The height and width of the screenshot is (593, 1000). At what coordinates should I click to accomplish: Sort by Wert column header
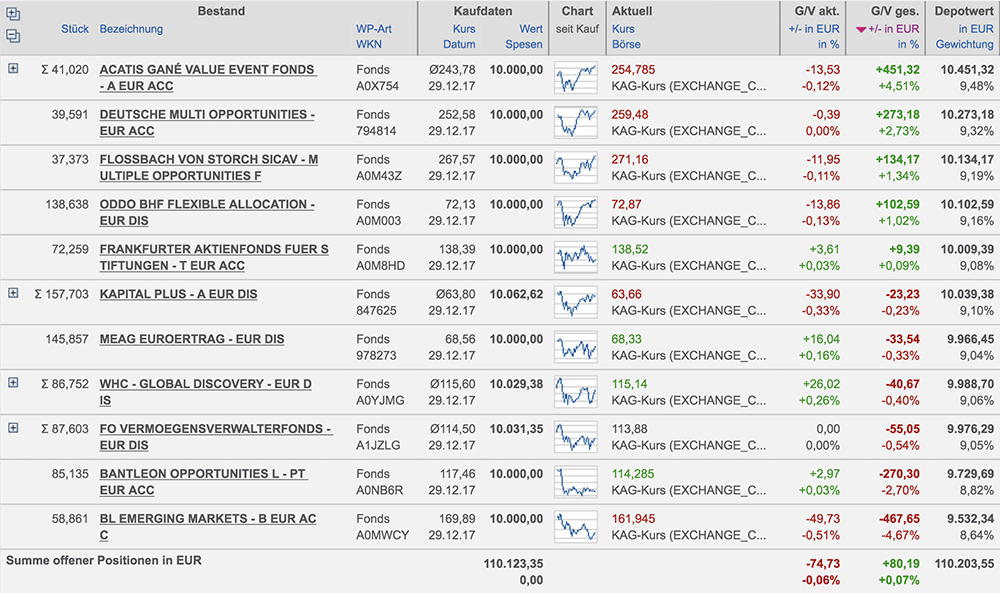(531, 29)
